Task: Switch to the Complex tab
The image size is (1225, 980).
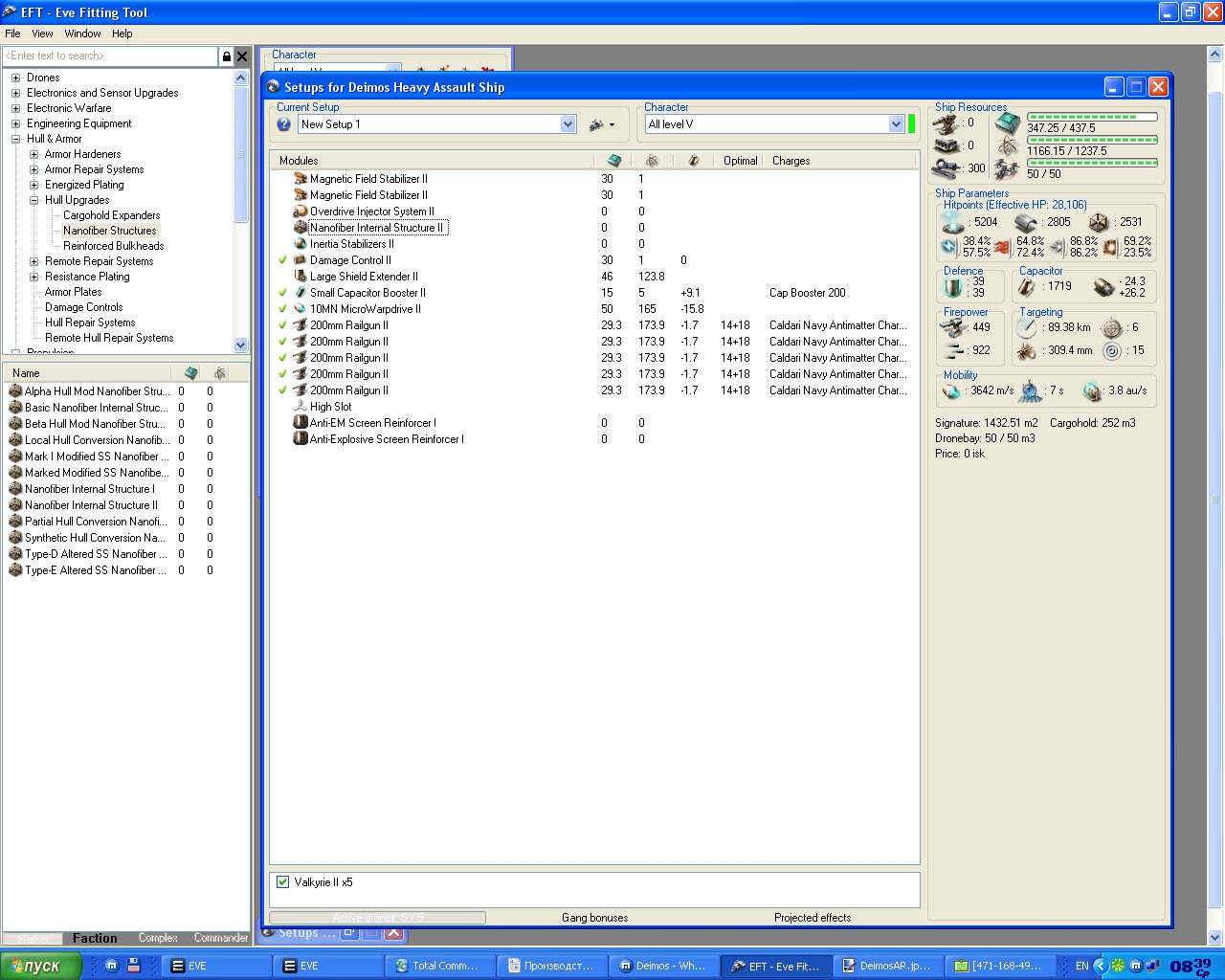Action: pyautogui.click(x=158, y=938)
